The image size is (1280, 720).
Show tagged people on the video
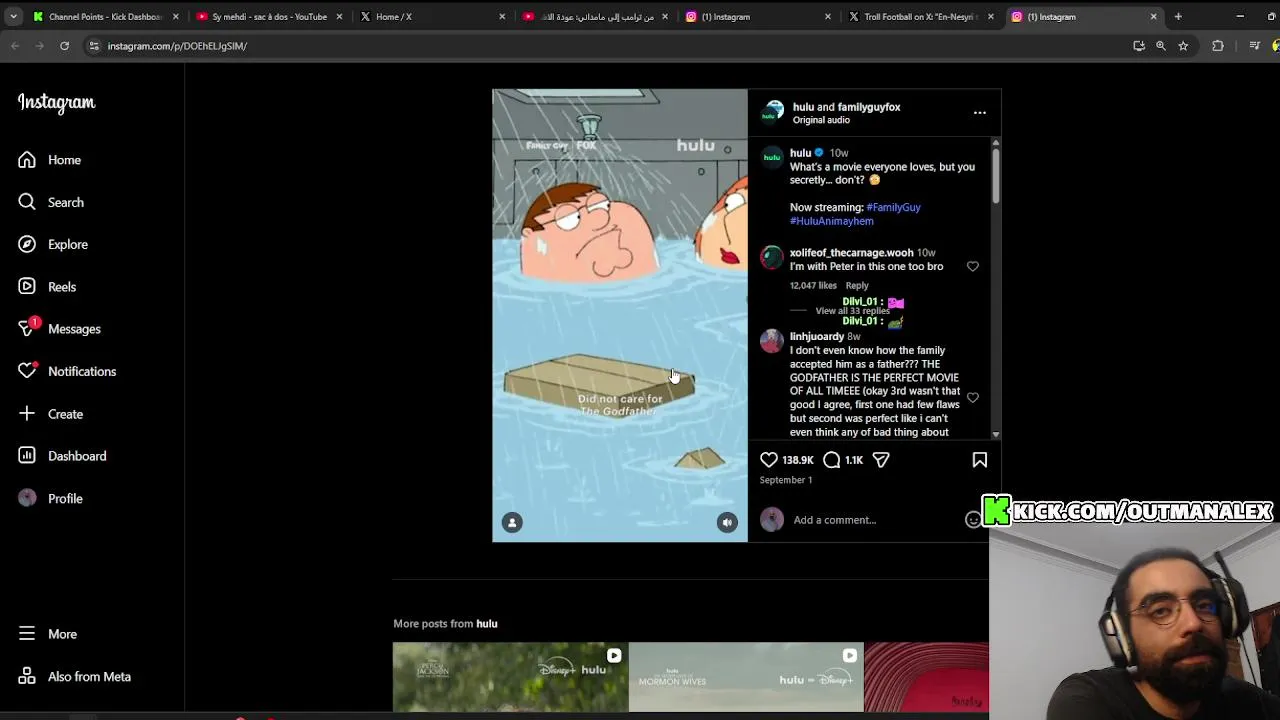point(512,522)
